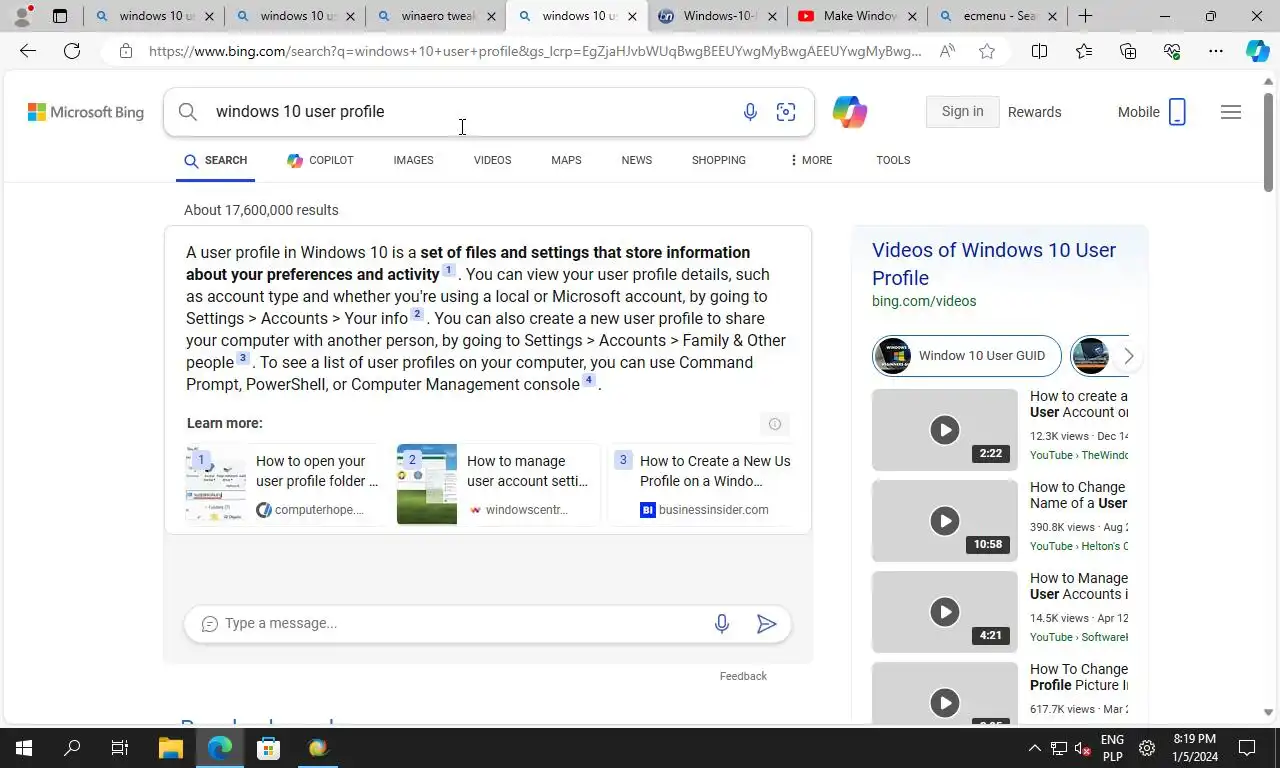The image size is (1280, 768).
Task: Switch to the VIDEOS tab
Action: [x=492, y=160]
